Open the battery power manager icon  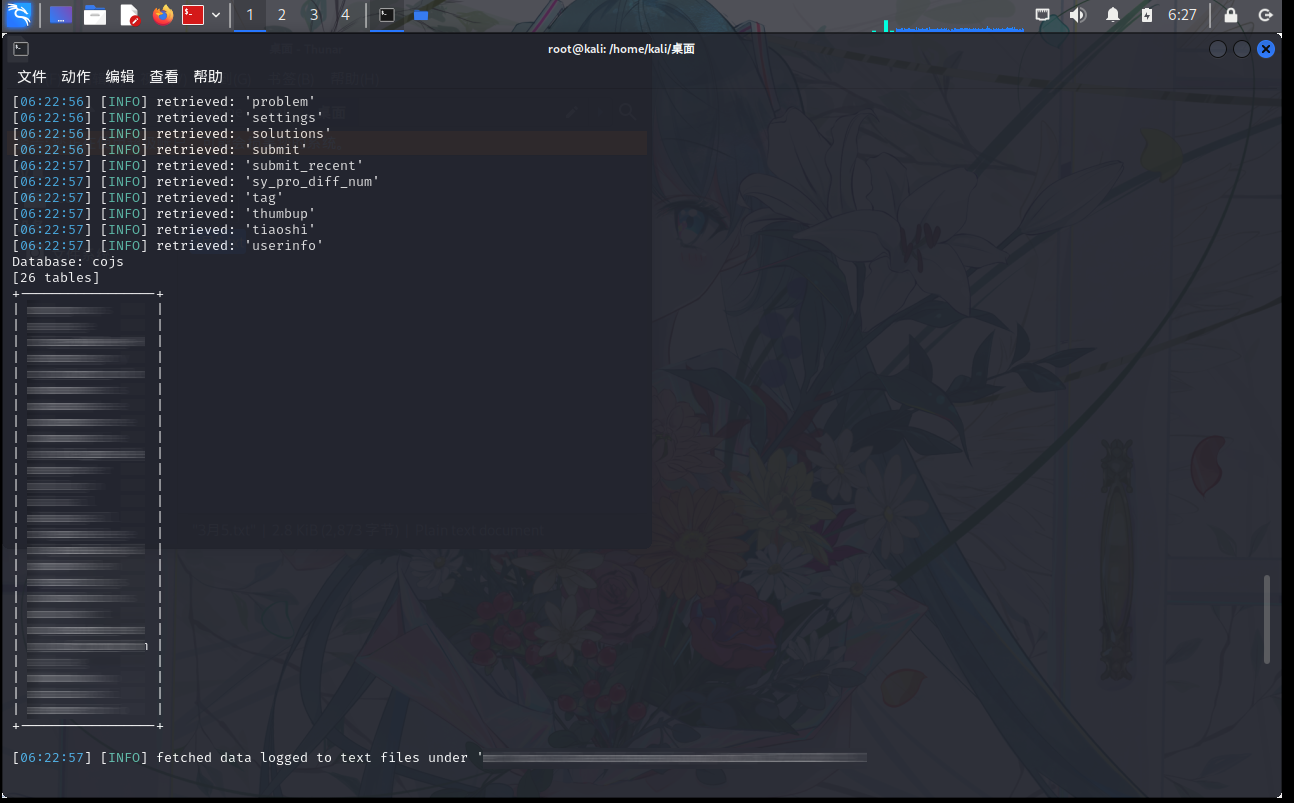pos(1147,15)
